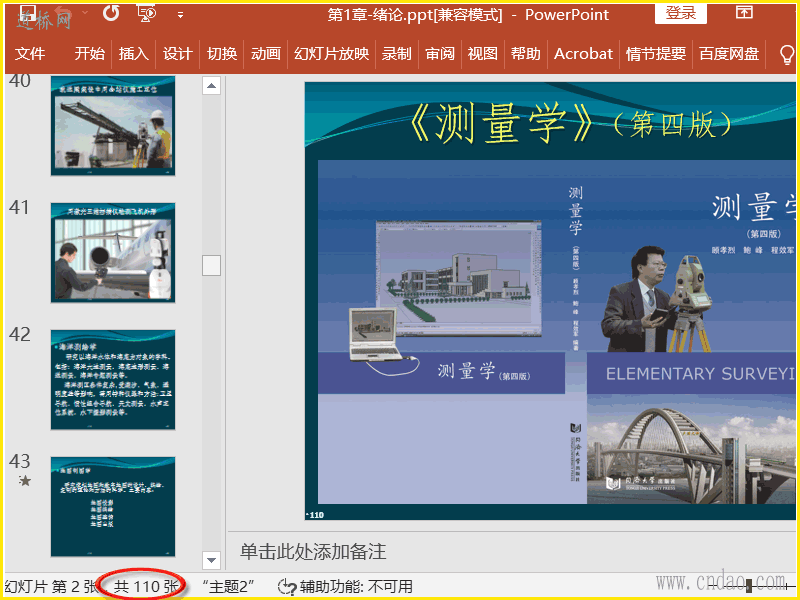The width and height of the screenshot is (800, 600).
Task: Expand Quick Access Toolbar customize arrow
Action: (x=180, y=15)
